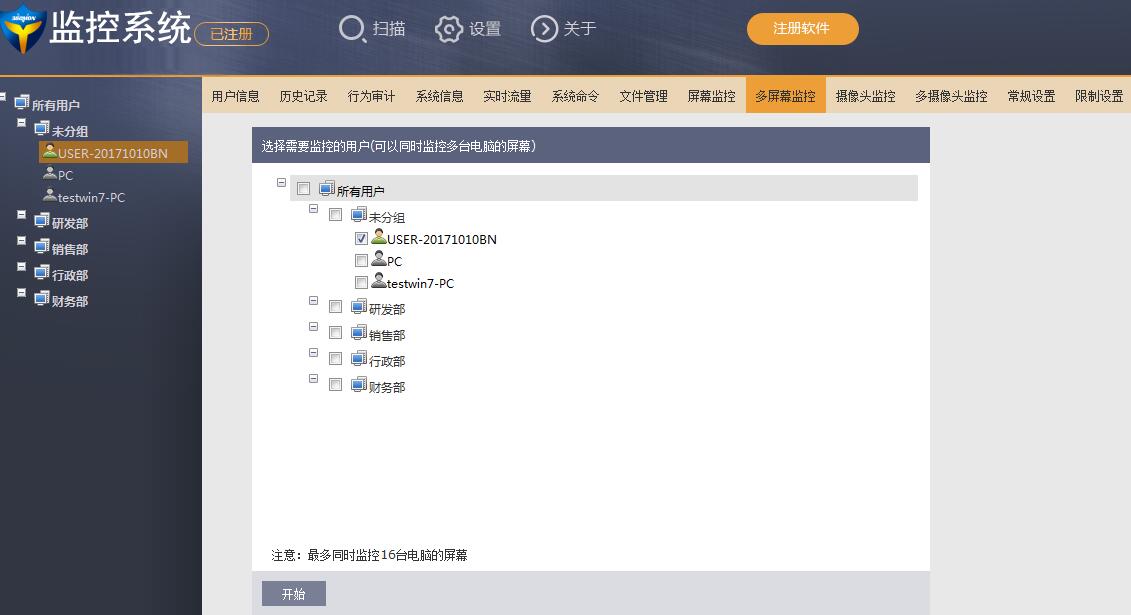Viewport: 1131px width, 615px height.
Task: Click the orange 注册软件 button
Action: click(x=802, y=29)
